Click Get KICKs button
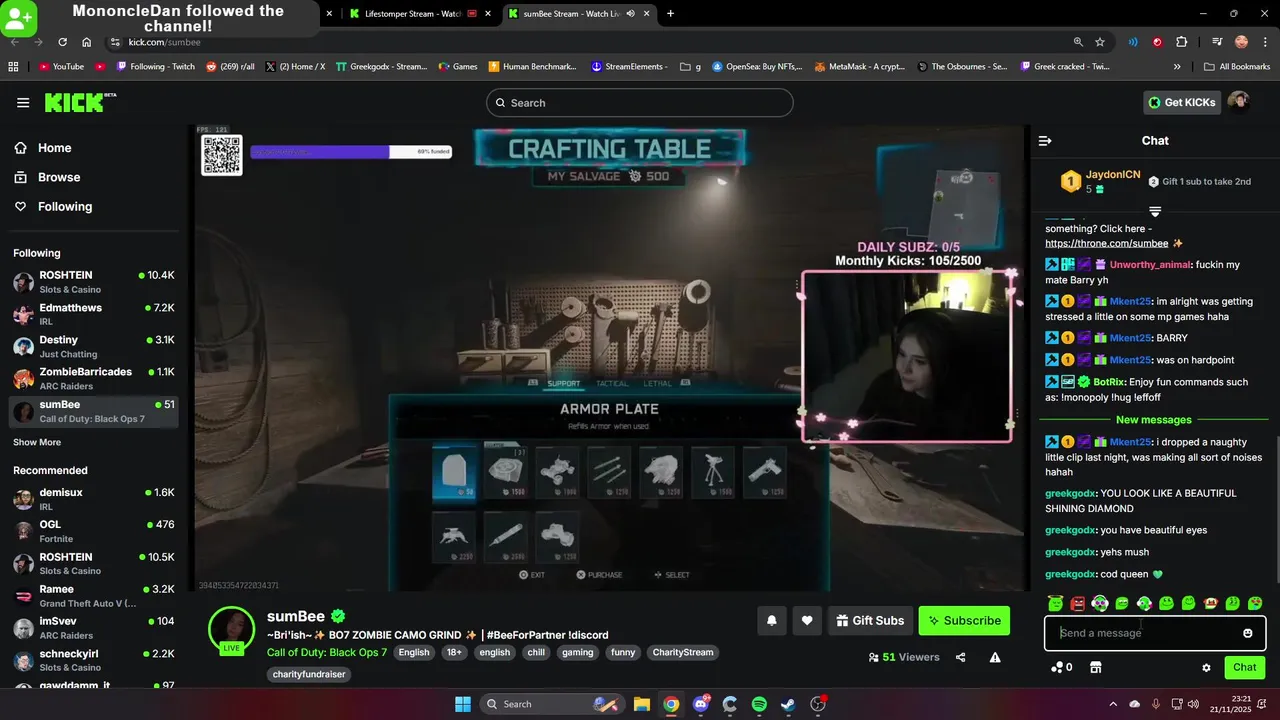This screenshot has height=720, width=1280. (x=1182, y=102)
